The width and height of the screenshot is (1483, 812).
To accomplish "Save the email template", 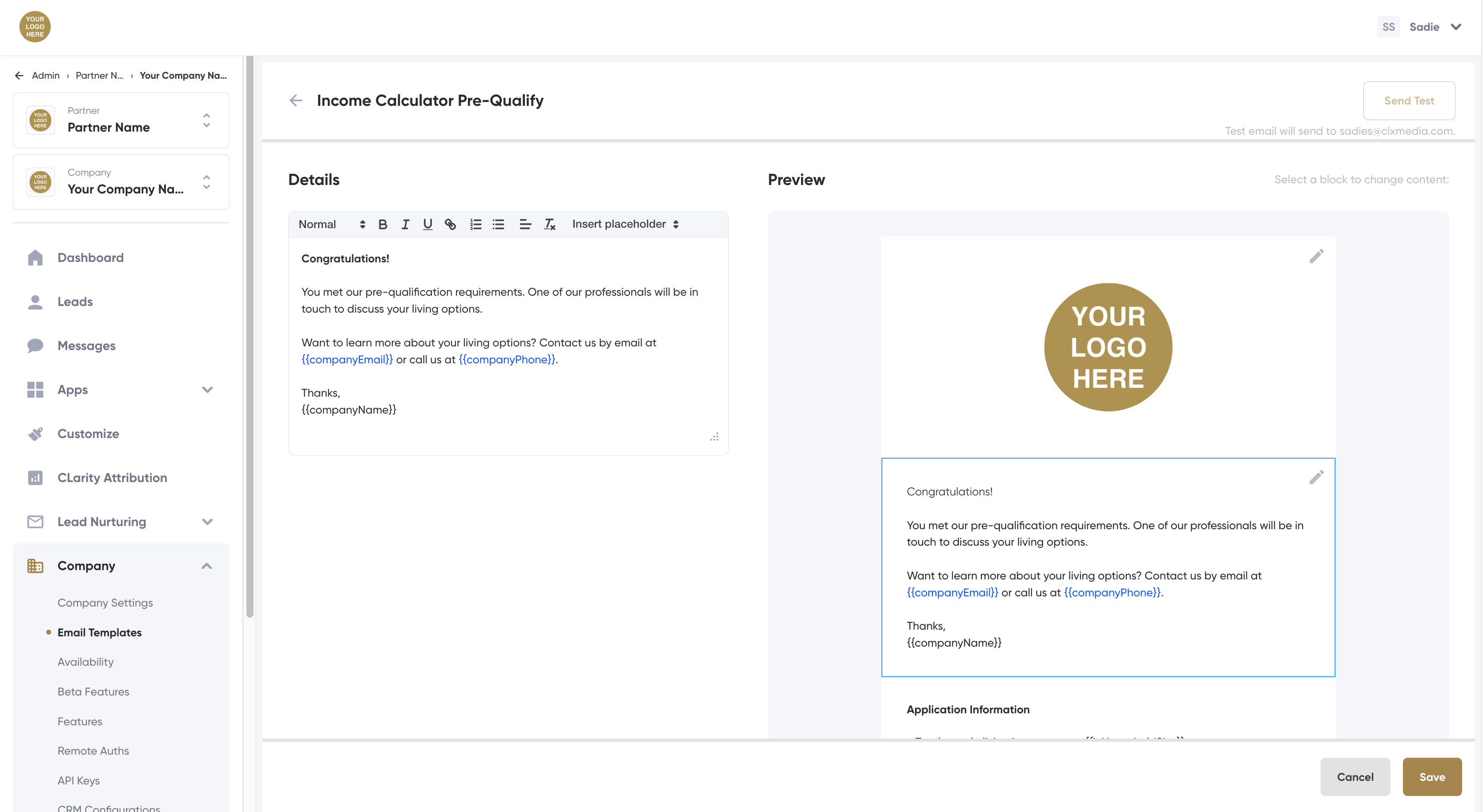I will click(x=1431, y=777).
